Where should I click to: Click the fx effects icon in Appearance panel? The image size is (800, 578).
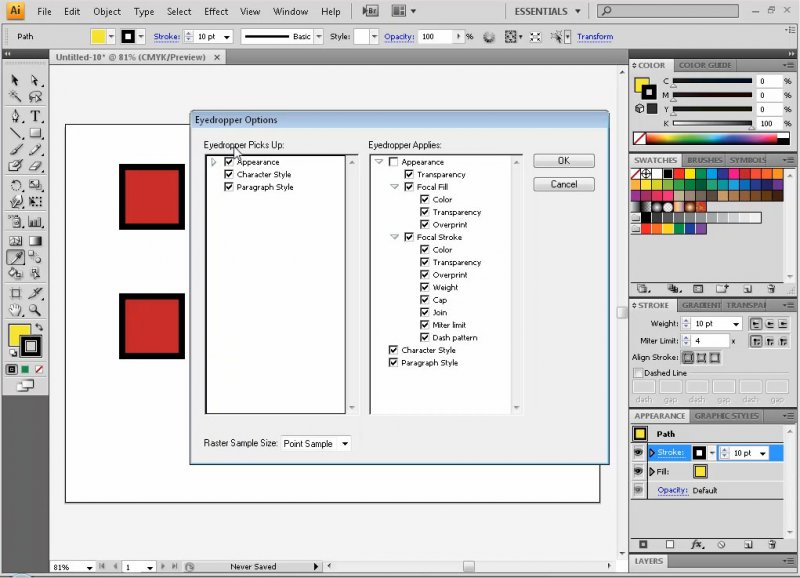(x=697, y=544)
